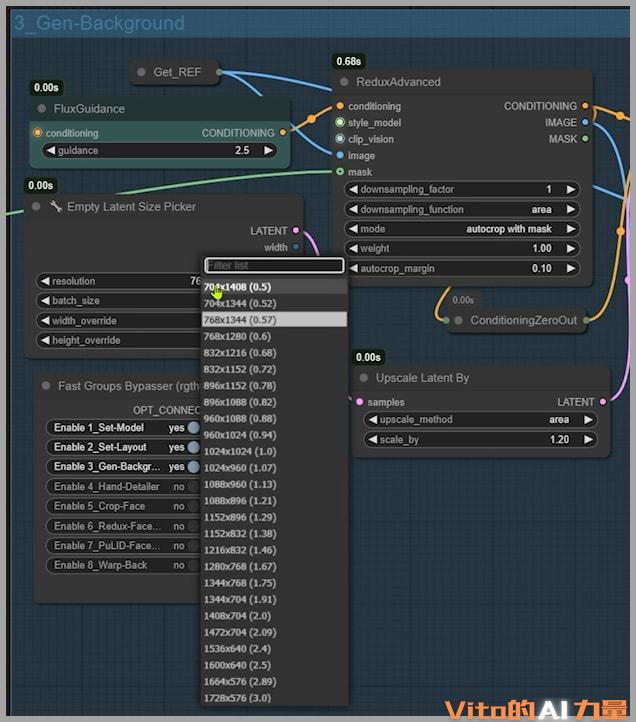Click the ReduxAdvanced IMAGE output socket
Image resolution: width=636 pixels, height=722 pixels.
pos(585,122)
